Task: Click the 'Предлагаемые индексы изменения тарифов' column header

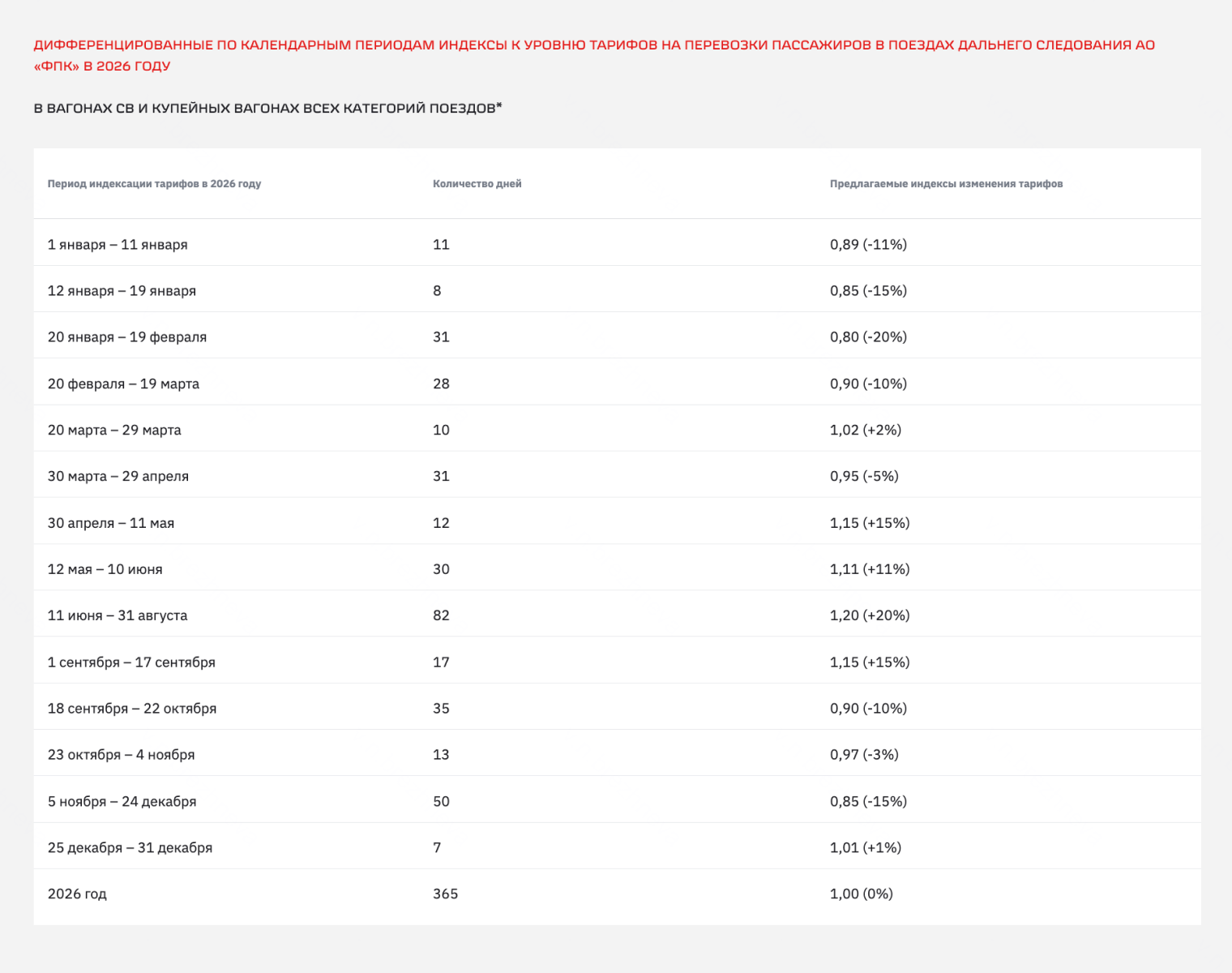Action: coord(946,184)
